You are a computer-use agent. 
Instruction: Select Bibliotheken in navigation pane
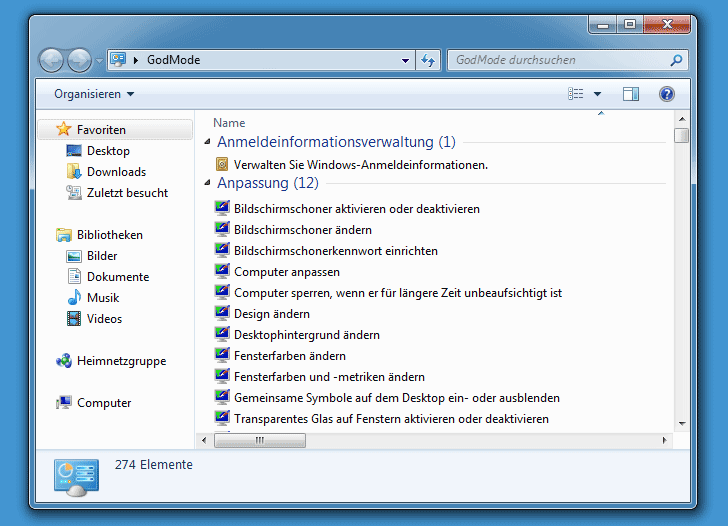coord(110,235)
